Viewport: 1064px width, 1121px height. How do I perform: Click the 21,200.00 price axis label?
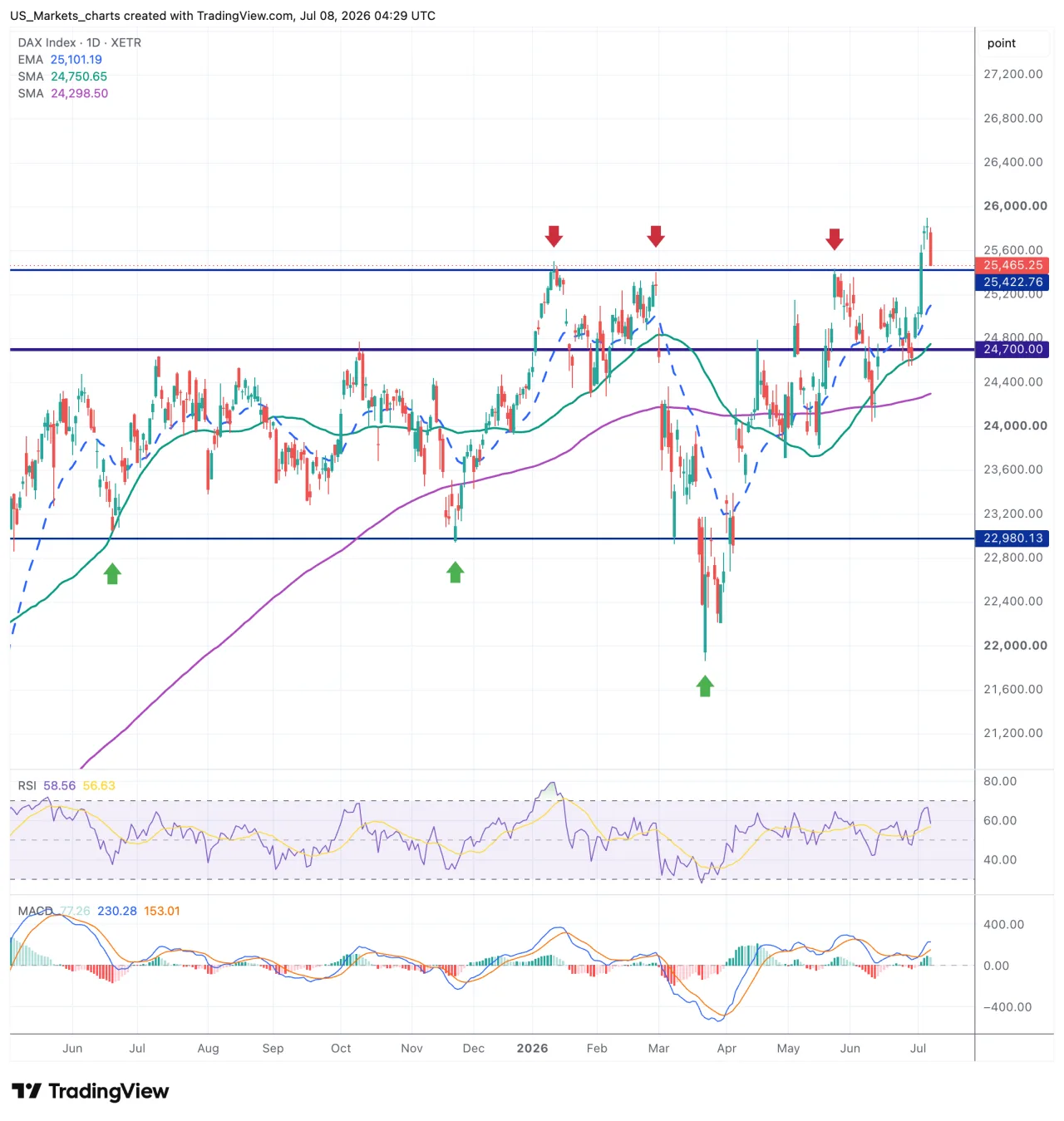point(1012,733)
